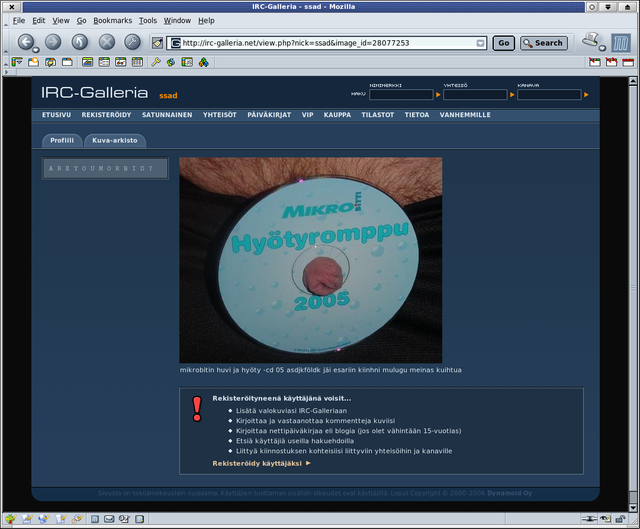Image resolution: width=640 pixels, height=529 pixels.
Task: Select the Profiili tab
Action: 61,140
